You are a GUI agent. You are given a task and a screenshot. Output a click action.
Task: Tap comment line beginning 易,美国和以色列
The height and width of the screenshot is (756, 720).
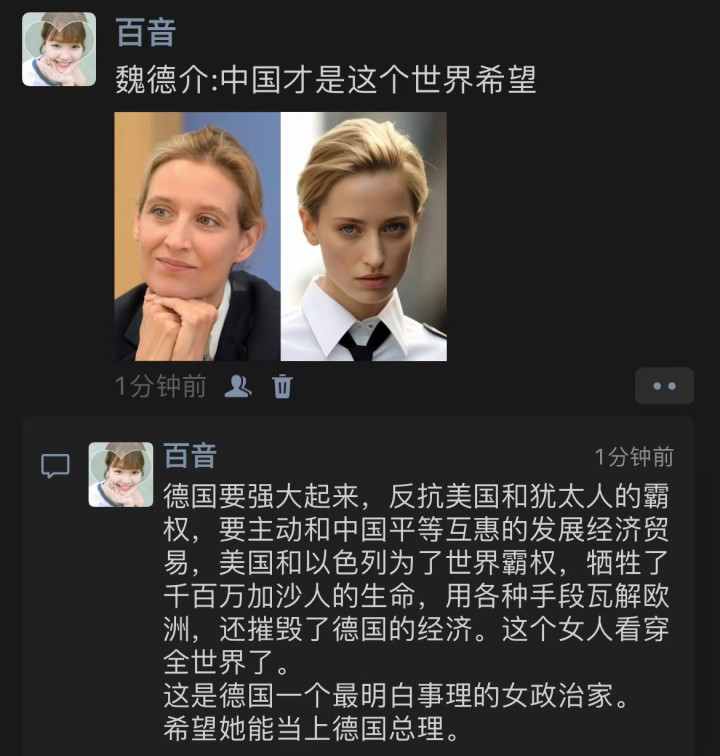click(x=416, y=563)
